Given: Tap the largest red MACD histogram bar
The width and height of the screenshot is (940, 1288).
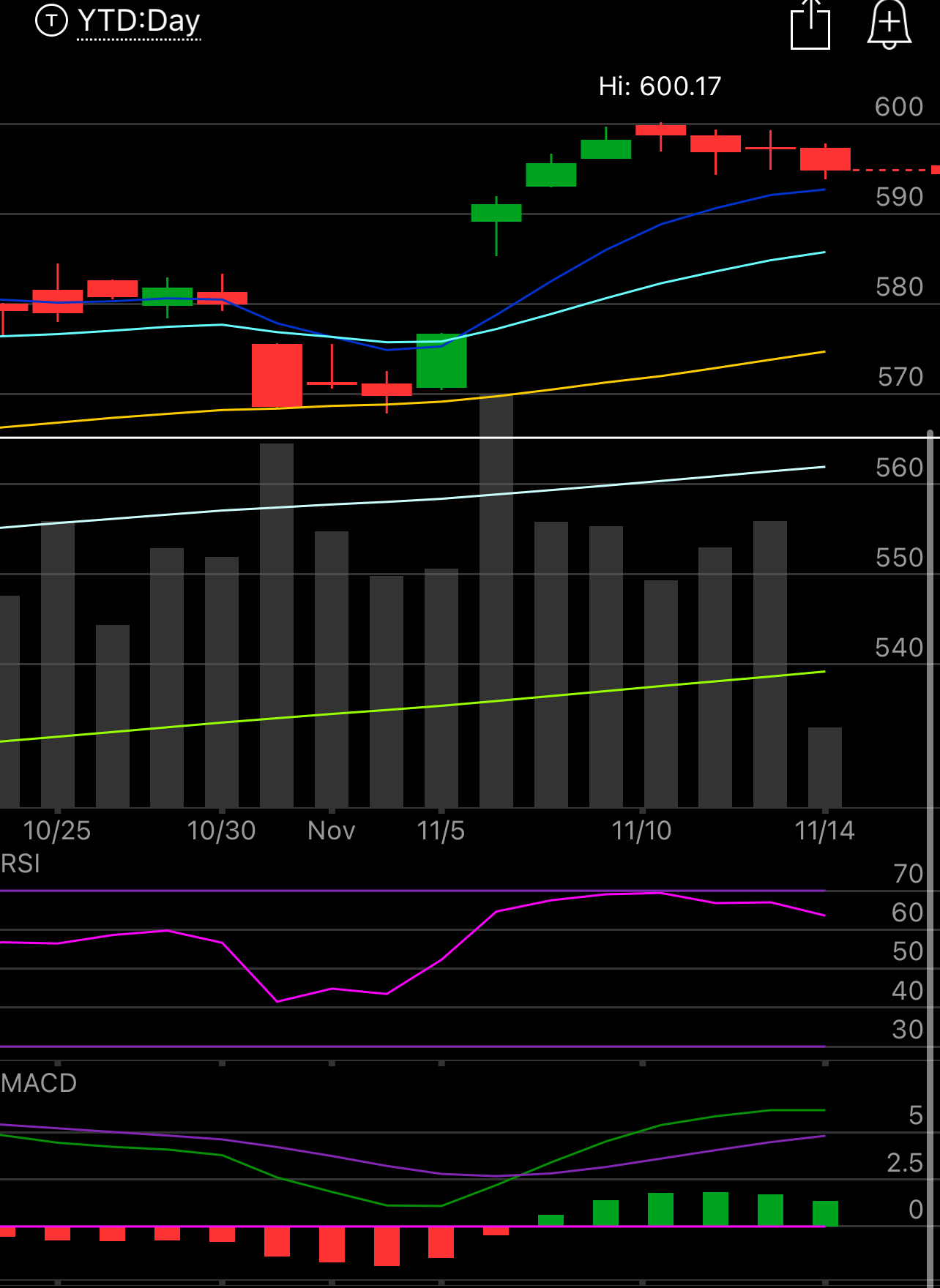Looking at the screenshot, I should point(387,1246).
